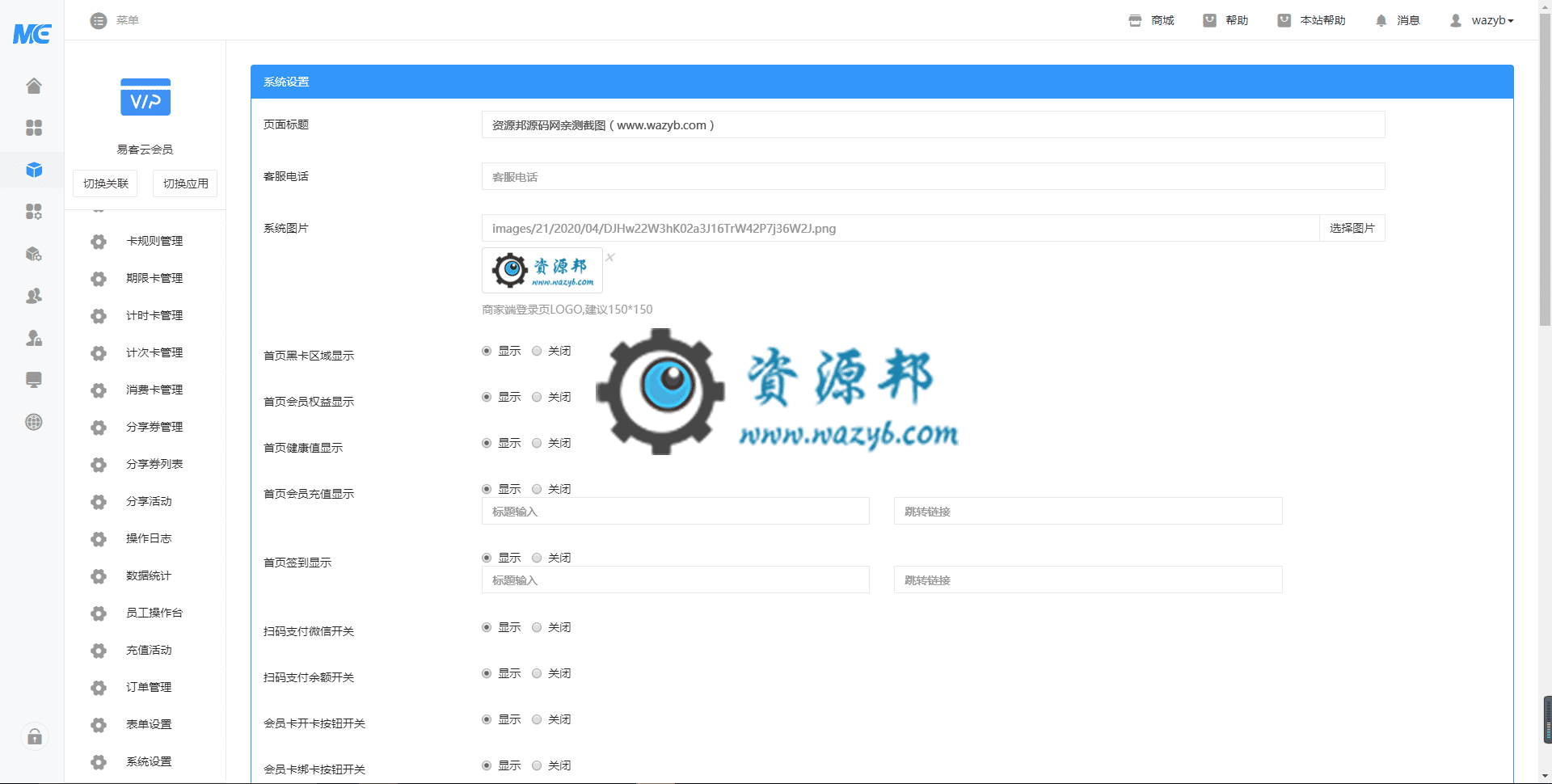Focus 标题输入 field under 首页签到显示

point(675,580)
